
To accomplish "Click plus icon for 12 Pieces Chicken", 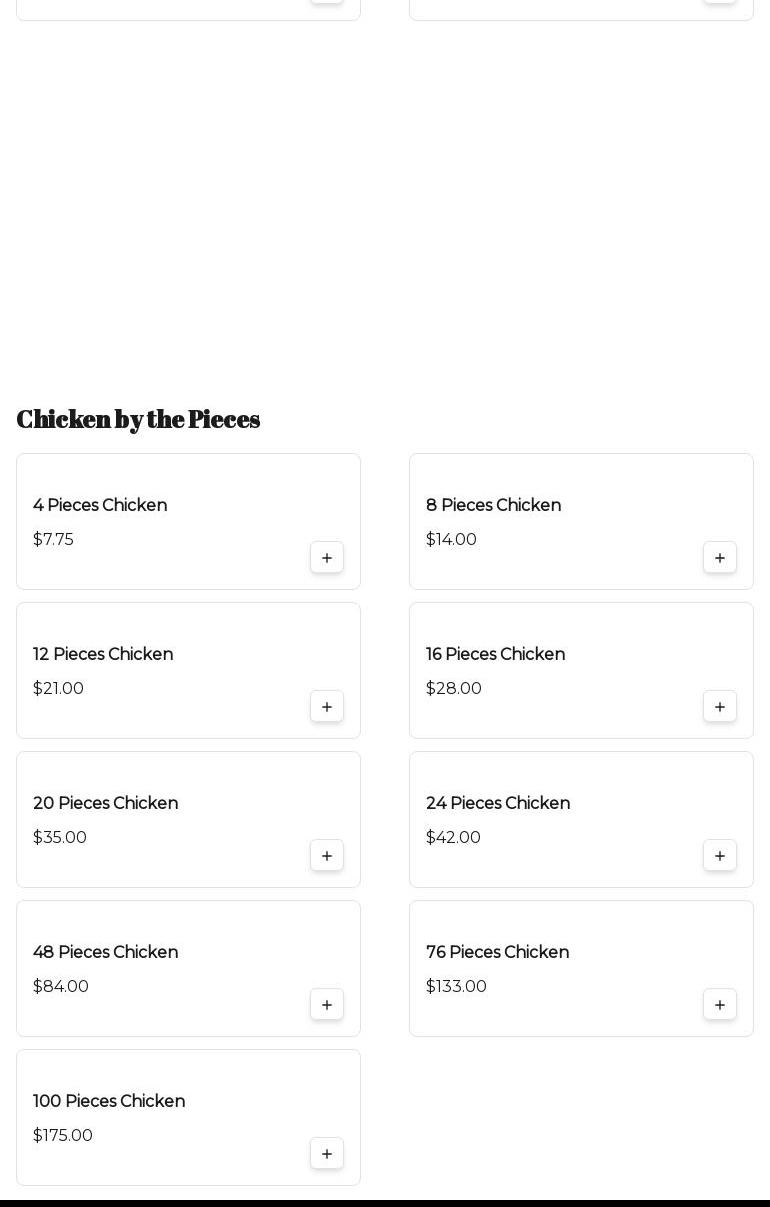I will 327,707.
